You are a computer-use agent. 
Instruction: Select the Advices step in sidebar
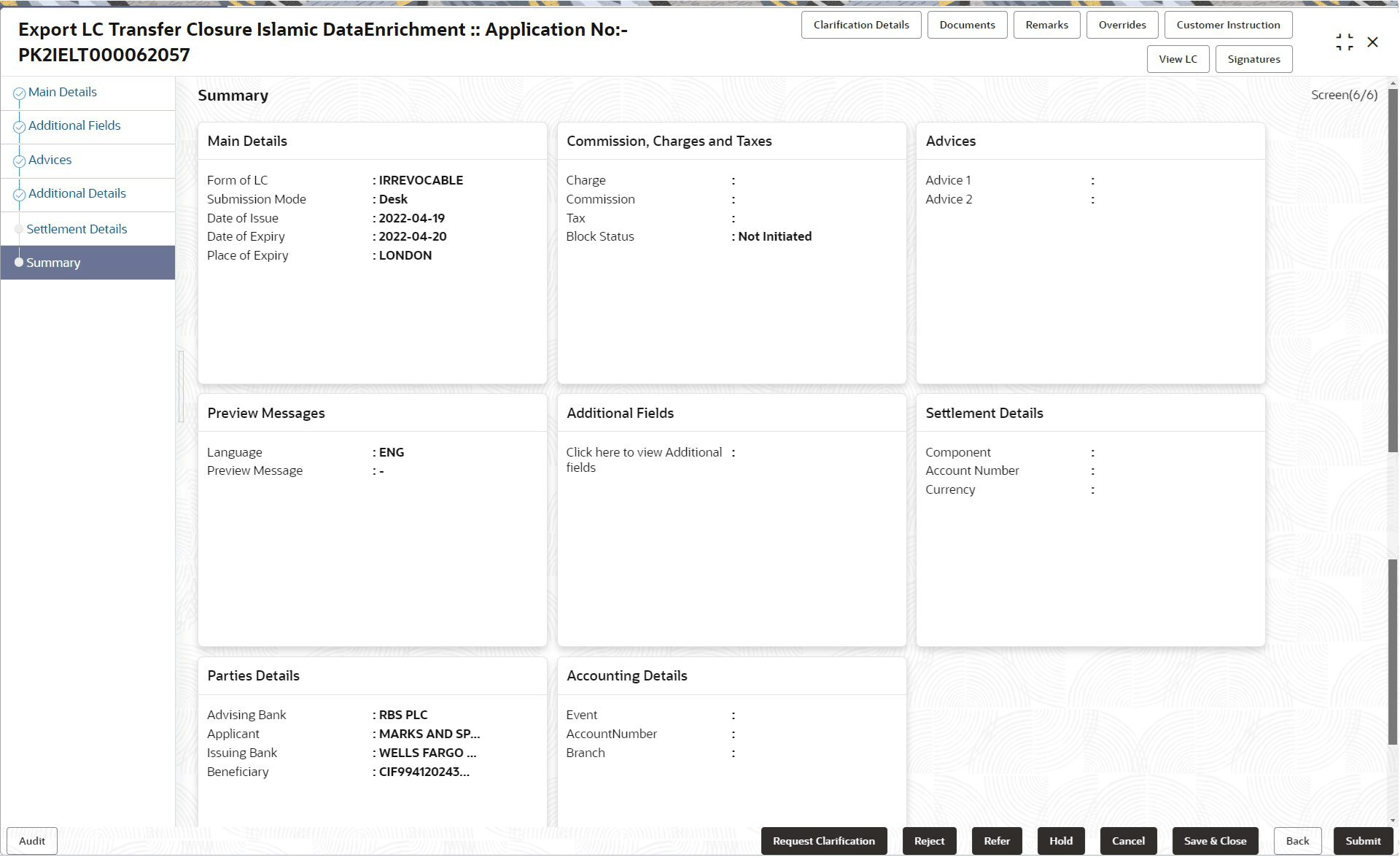coord(50,160)
